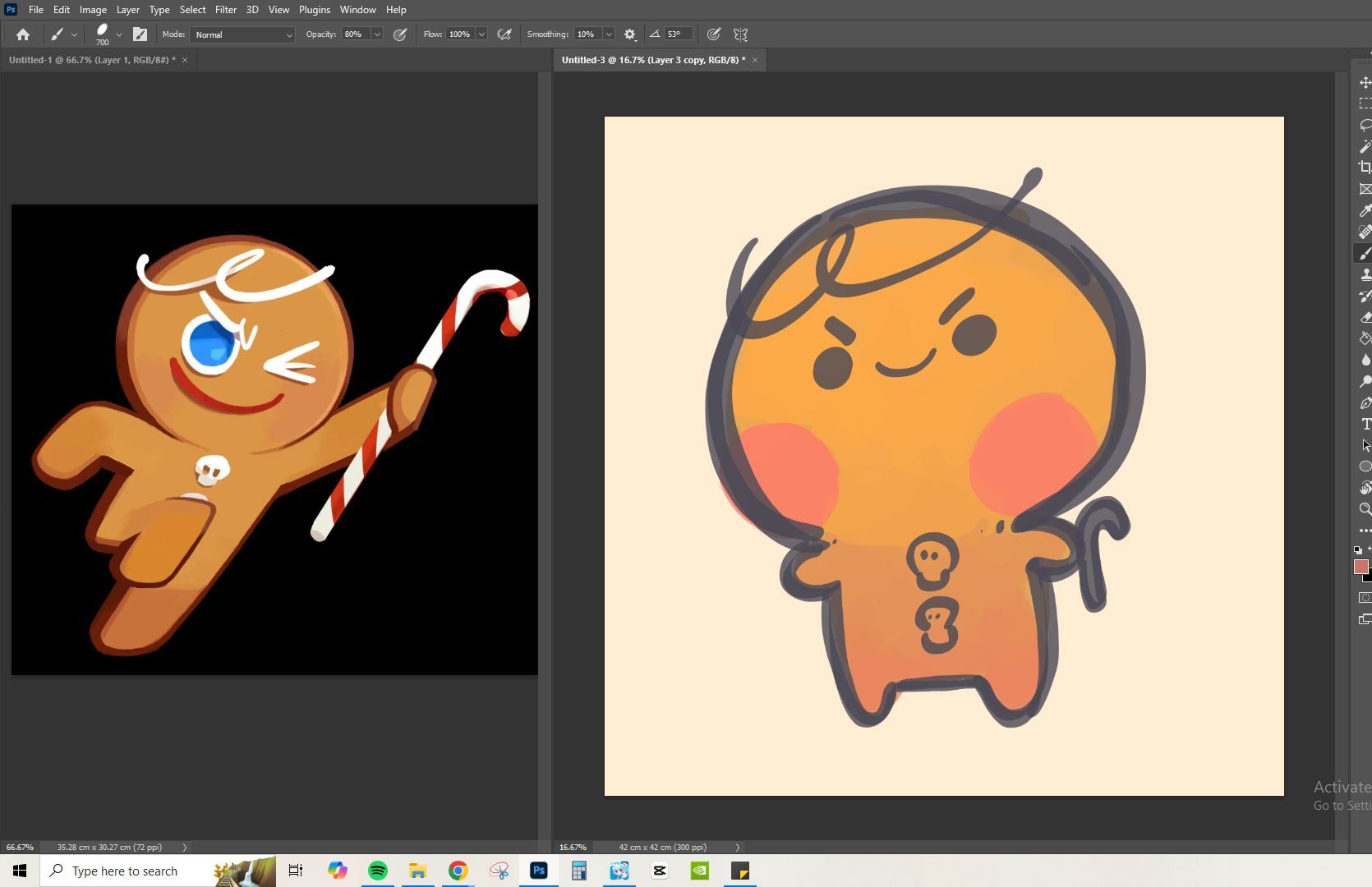The width and height of the screenshot is (1372, 887).
Task: Select the Paint Bucket tool
Action: pos(1365,338)
